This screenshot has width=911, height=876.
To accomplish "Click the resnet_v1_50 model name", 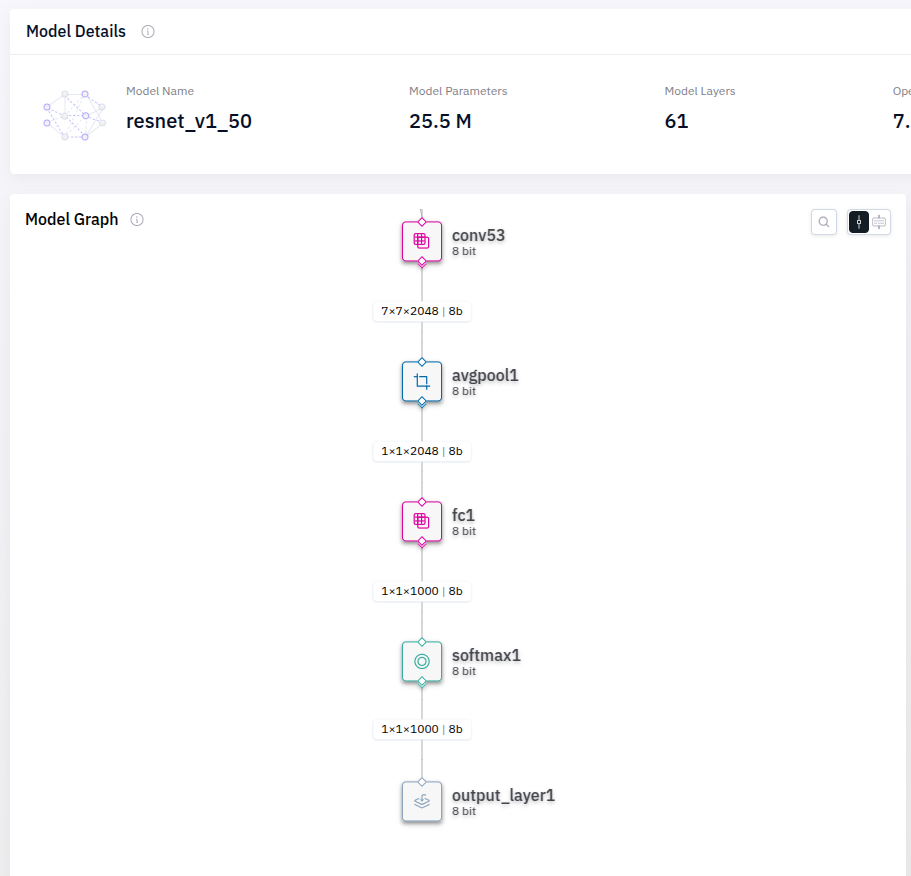I will click(x=189, y=122).
